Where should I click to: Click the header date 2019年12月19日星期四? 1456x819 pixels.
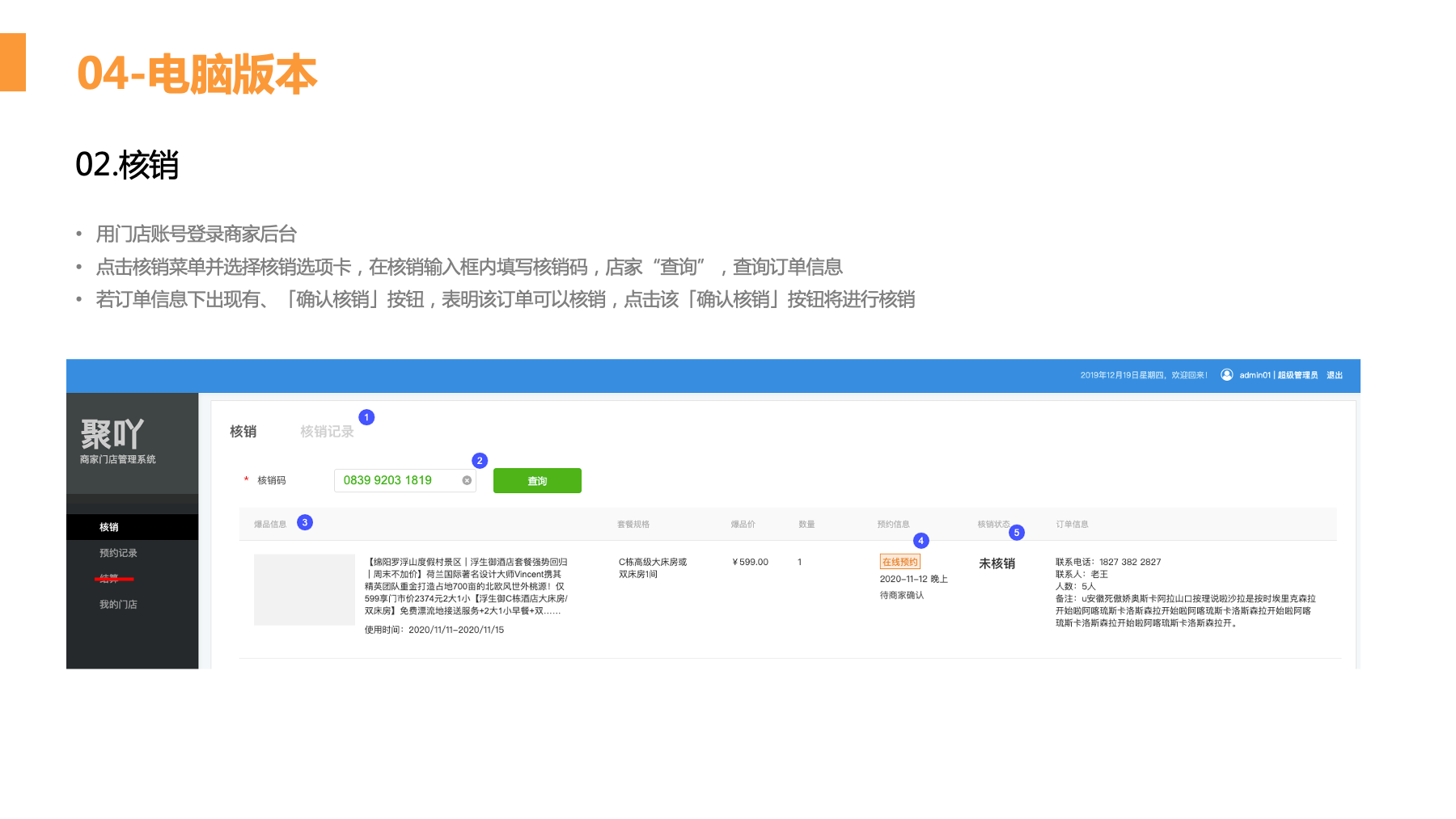[1122, 375]
